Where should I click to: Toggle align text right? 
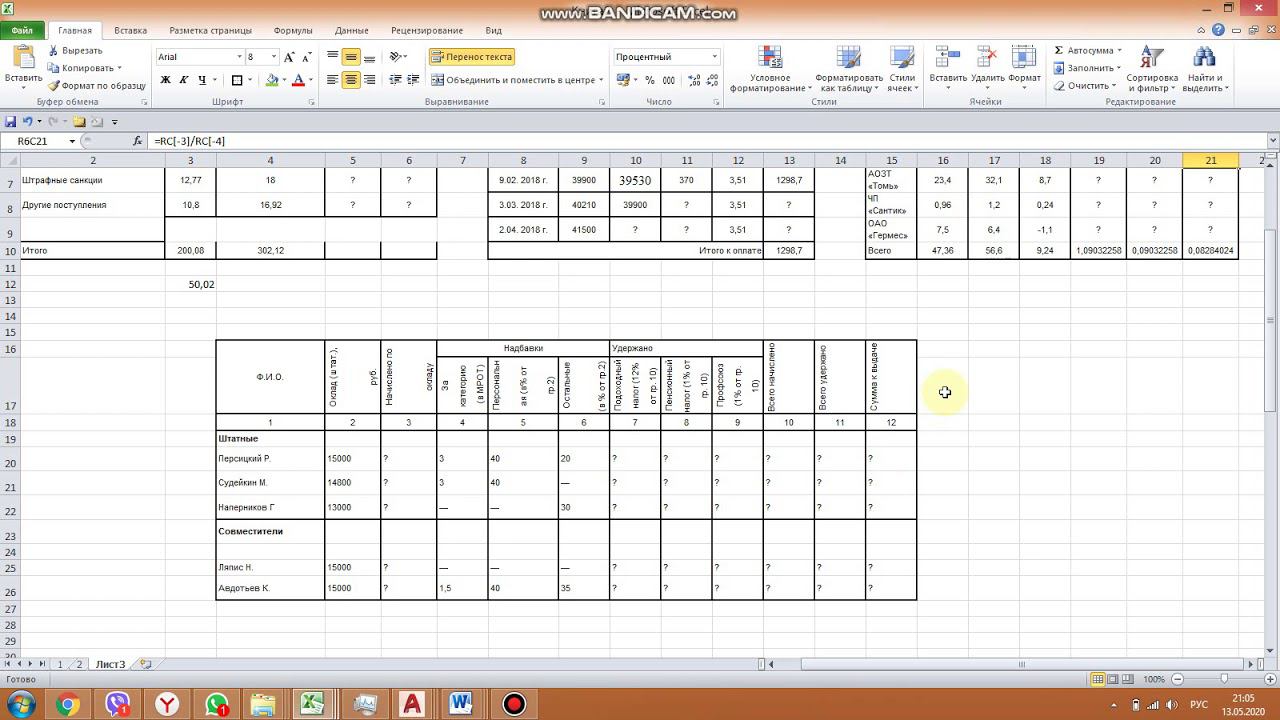pyautogui.click(x=369, y=80)
